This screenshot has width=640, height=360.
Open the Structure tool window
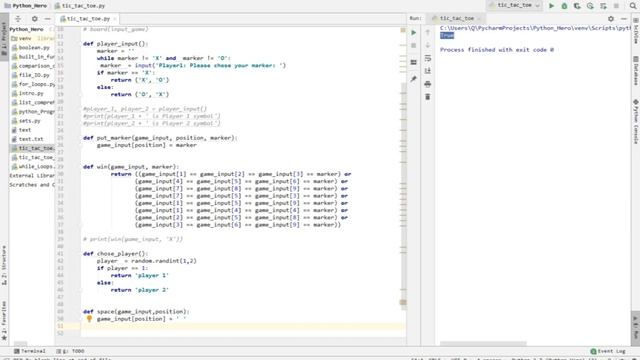pyautogui.click(x=4, y=265)
